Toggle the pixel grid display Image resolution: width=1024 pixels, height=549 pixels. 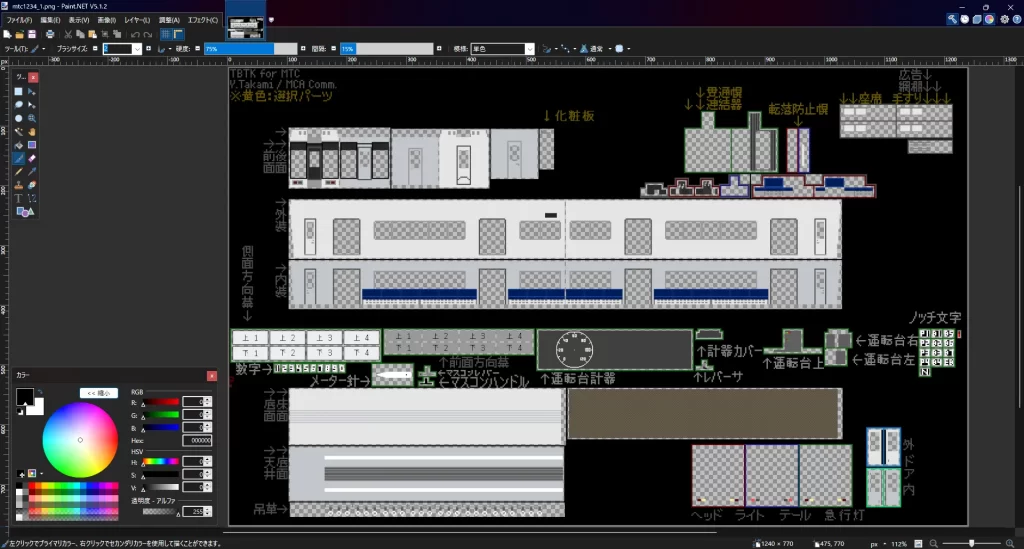point(166,34)
